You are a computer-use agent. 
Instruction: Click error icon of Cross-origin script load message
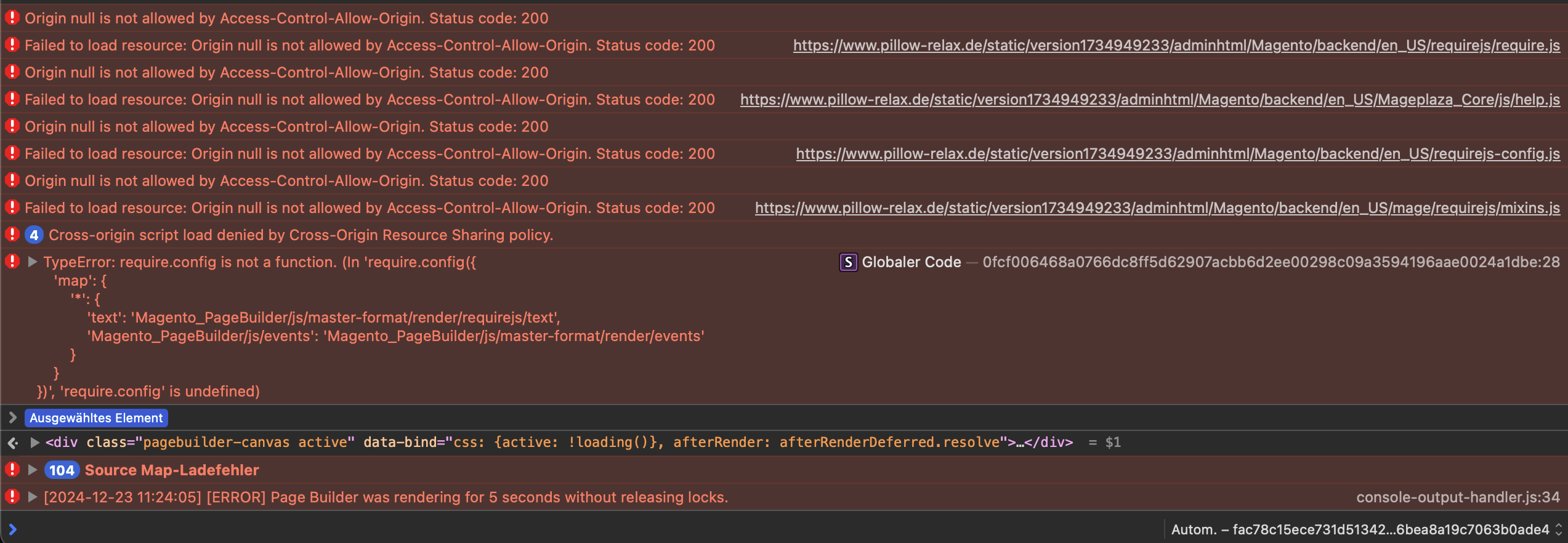pos(12,235)
